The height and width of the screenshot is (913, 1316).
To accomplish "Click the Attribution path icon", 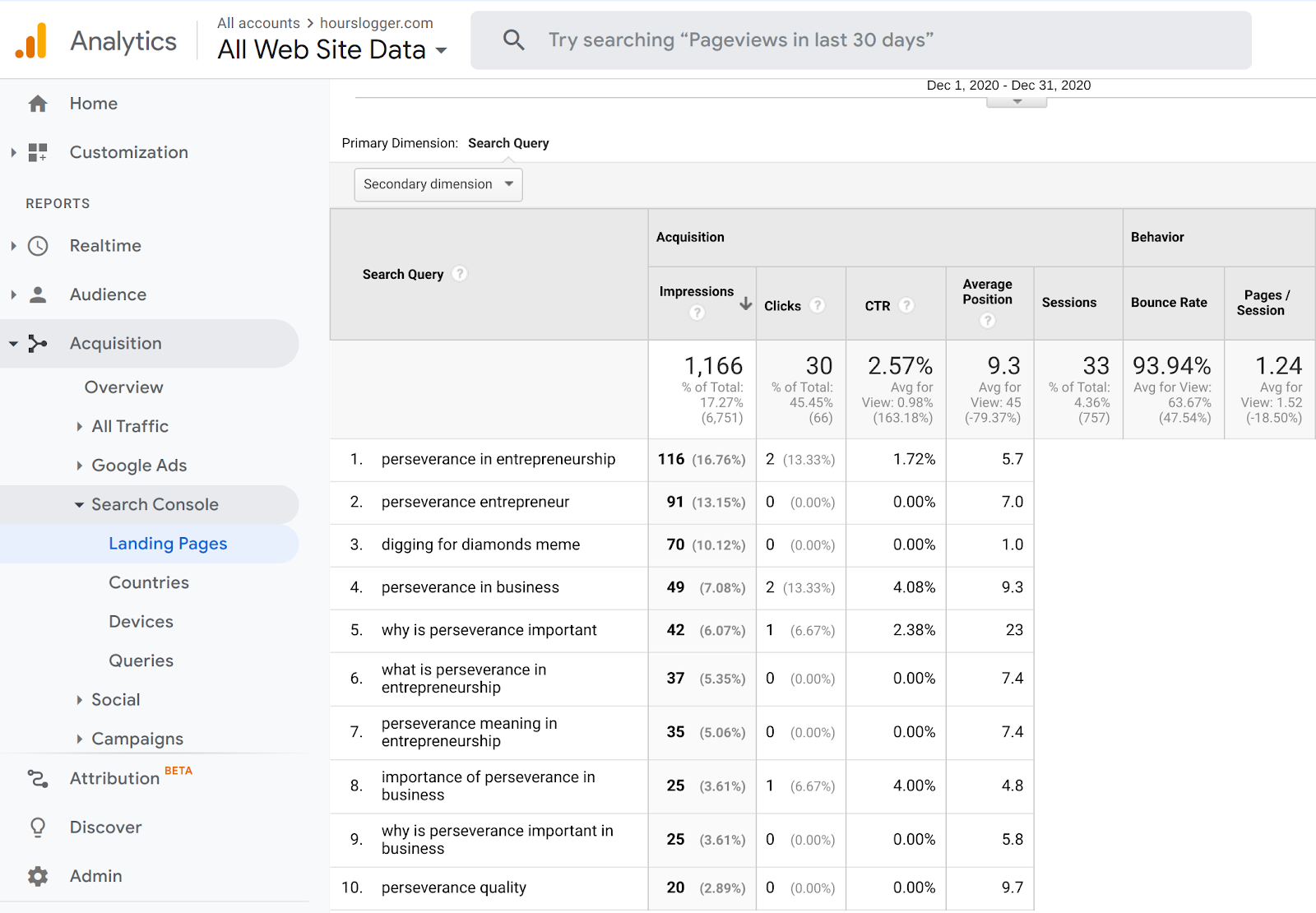I will (x=38, y=778).
